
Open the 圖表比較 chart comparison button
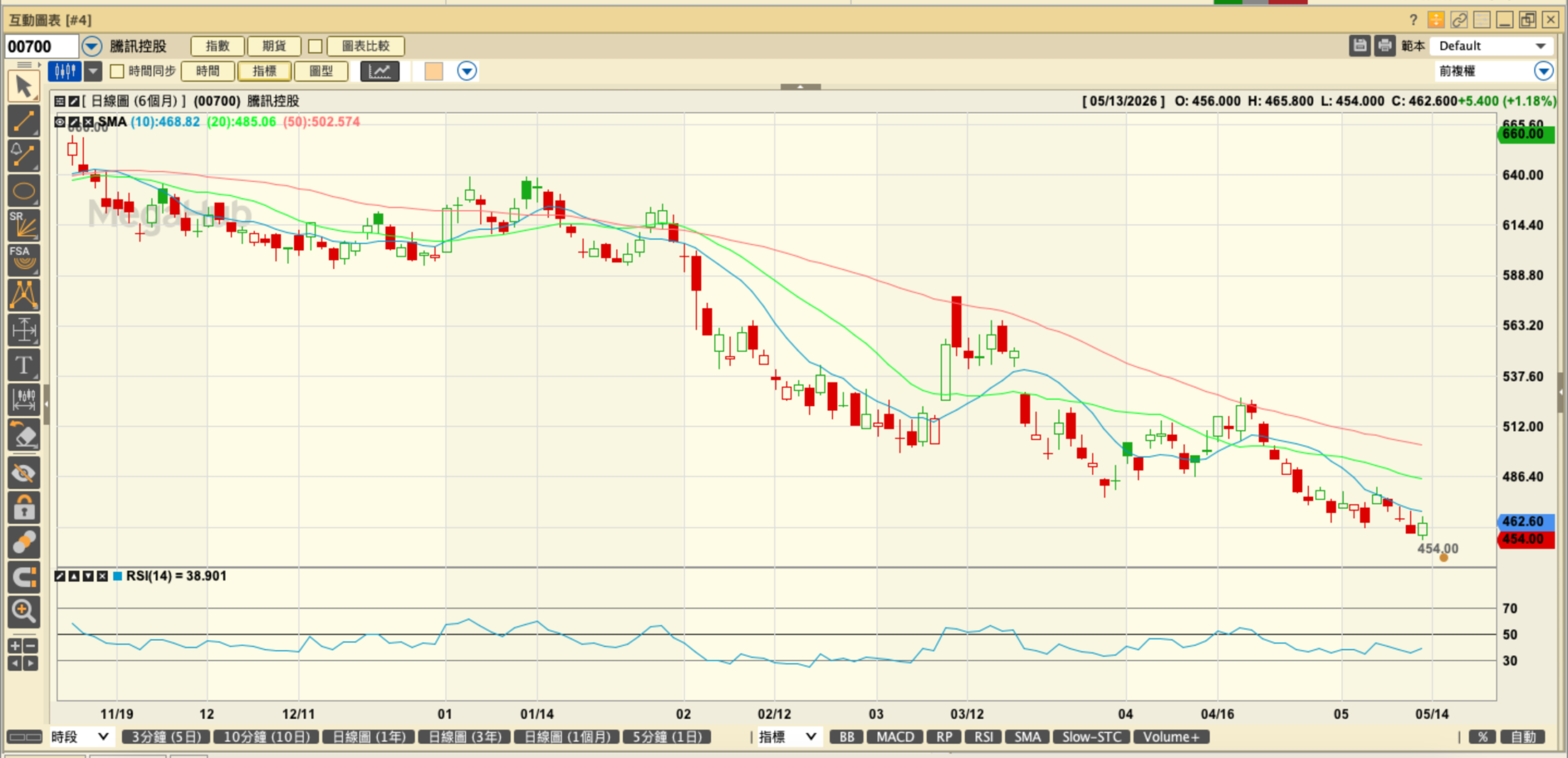(x=366, y=46)
